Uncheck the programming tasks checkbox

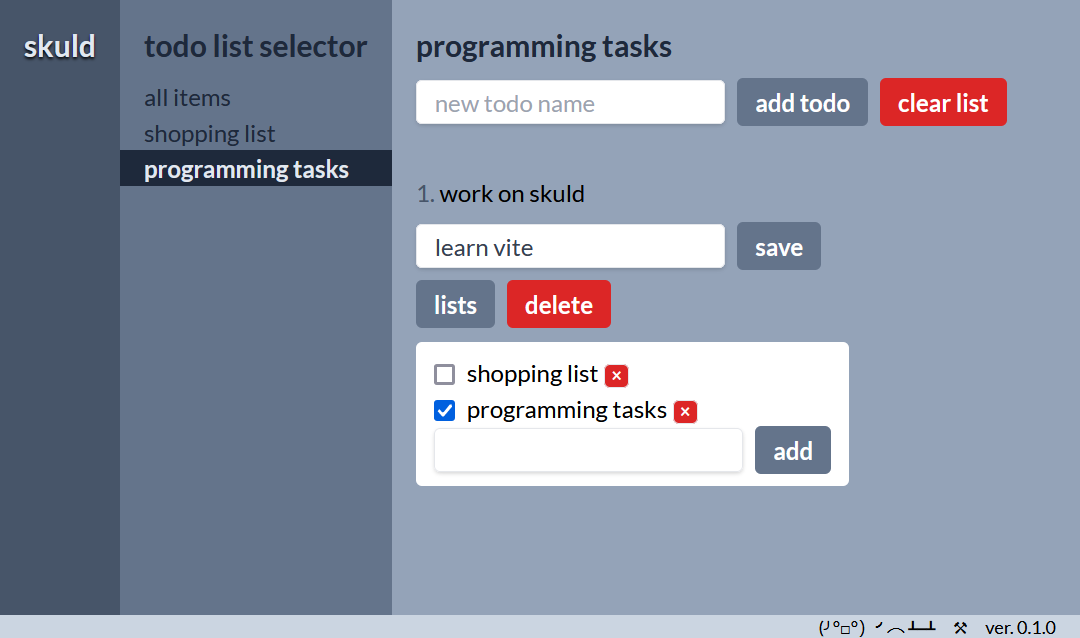click(444, 410)
